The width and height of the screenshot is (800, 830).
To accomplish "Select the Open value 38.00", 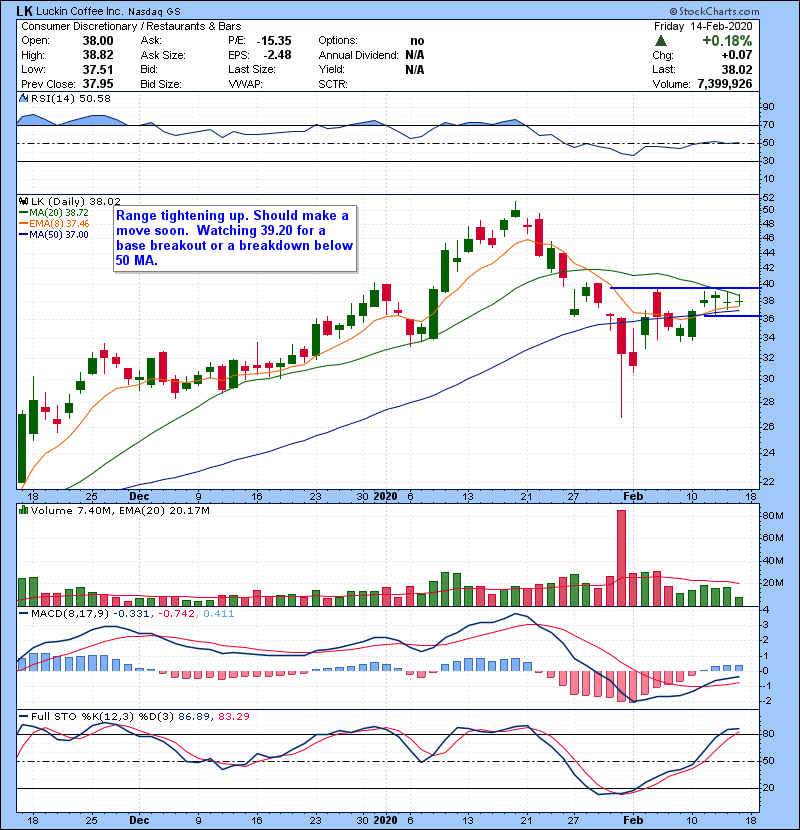I will 98,41.
